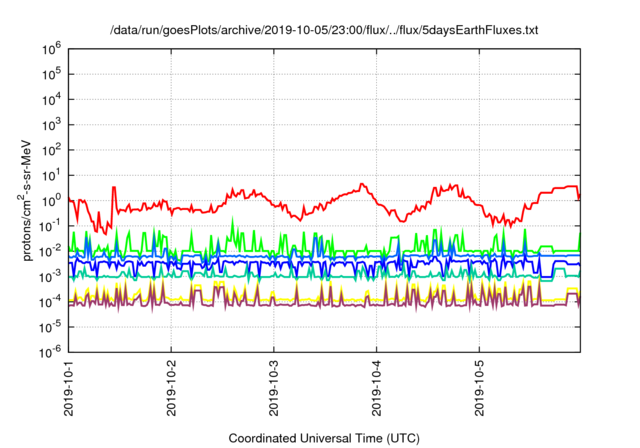The height and width of the screenshot is (448, 640).
Task: Click the 2019-10-2 date label
Action: tap(171, 388)
